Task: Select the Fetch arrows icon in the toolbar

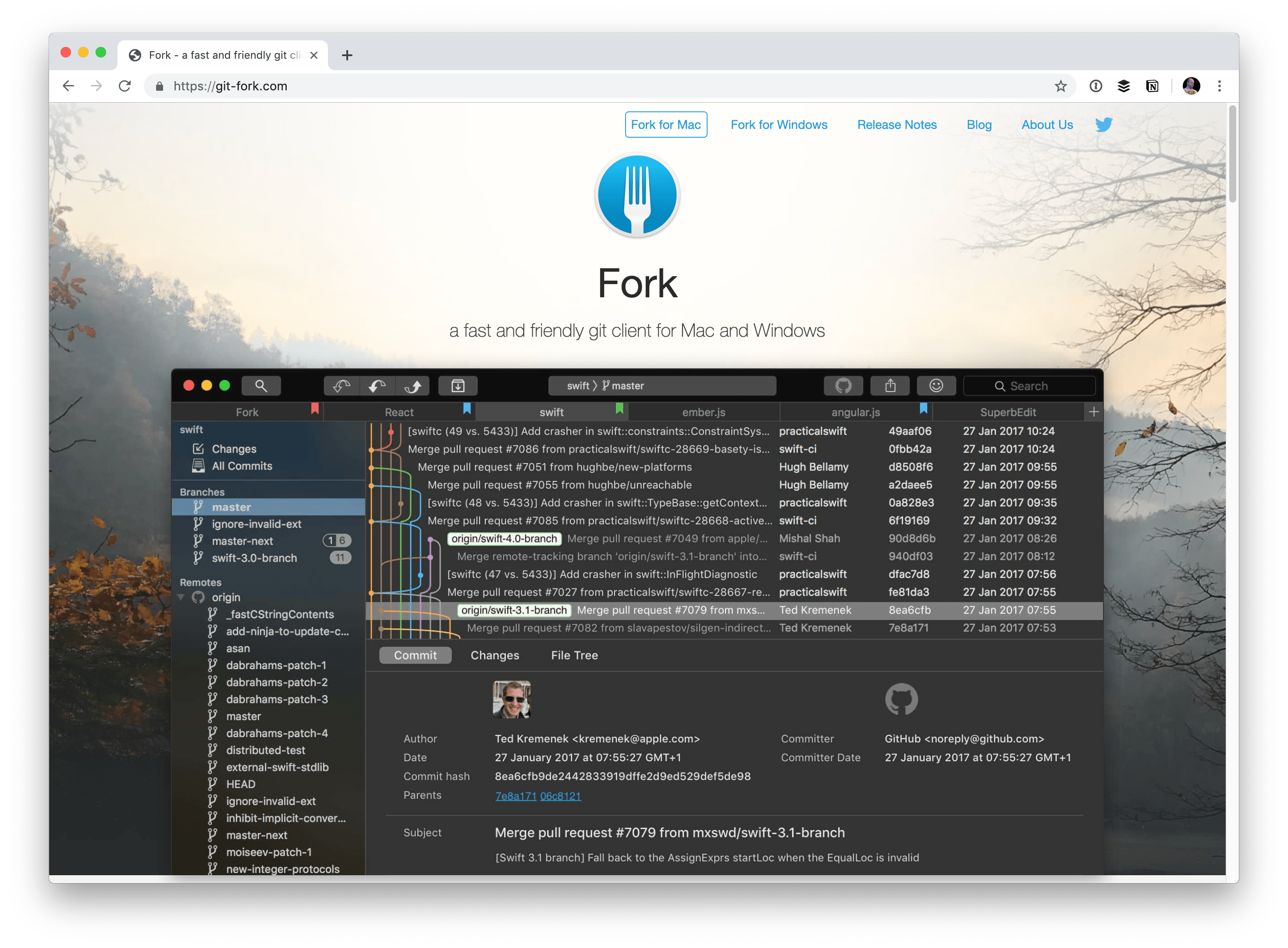Action: click(342, 385)
